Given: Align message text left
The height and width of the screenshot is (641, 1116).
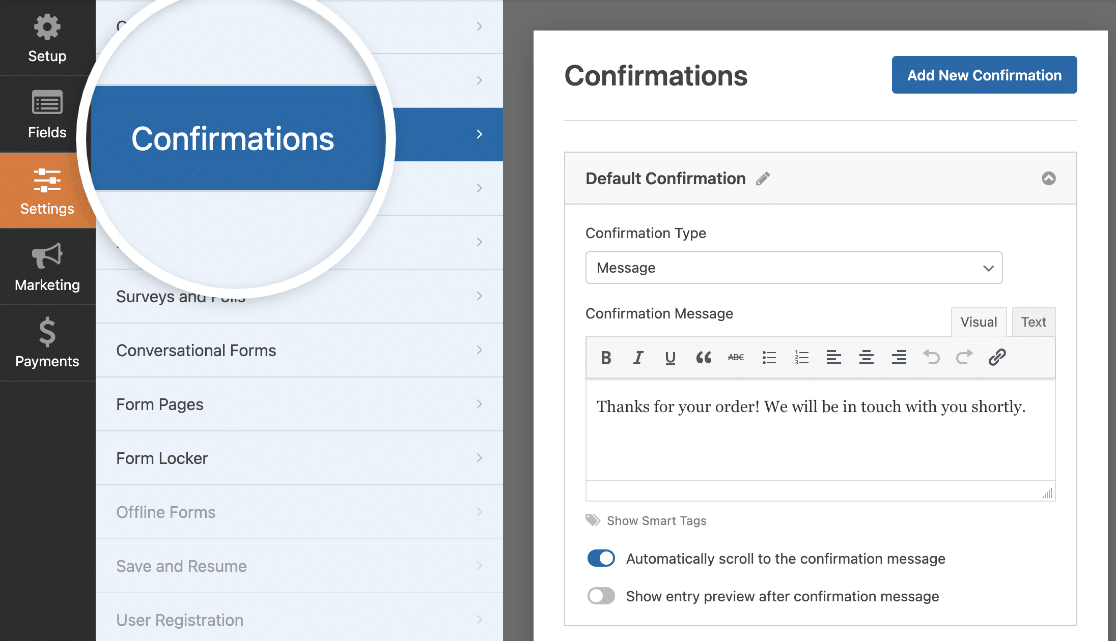Looking at the screenshot, I should click(x=833, y=357).
